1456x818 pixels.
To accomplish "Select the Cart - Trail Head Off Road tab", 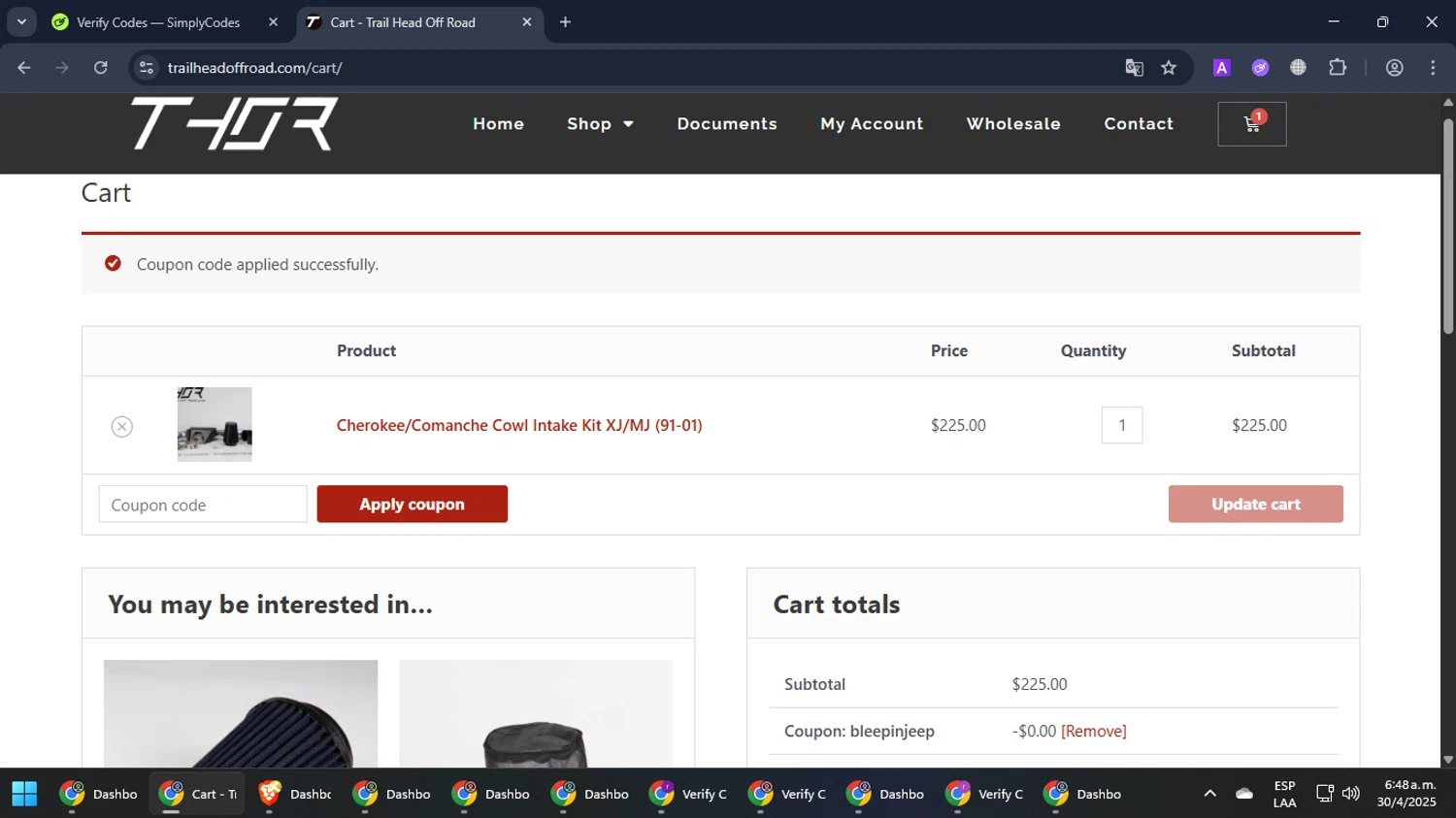I will click(x=419, y=22).
